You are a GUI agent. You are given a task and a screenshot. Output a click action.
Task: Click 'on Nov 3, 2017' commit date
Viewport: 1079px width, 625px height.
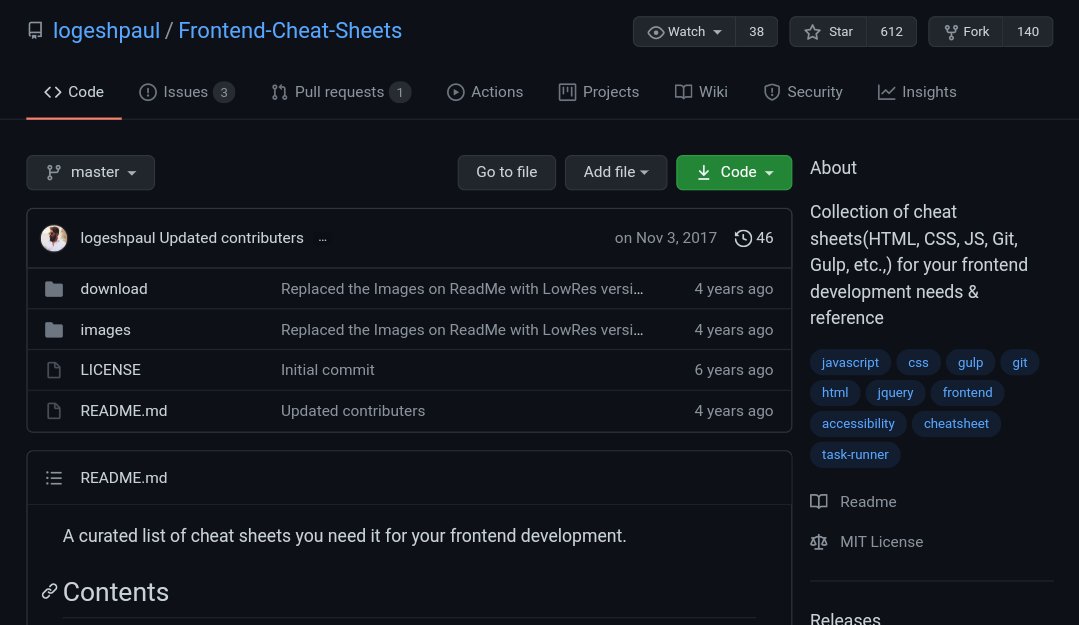pyautogui.click(x=665, y=238)
